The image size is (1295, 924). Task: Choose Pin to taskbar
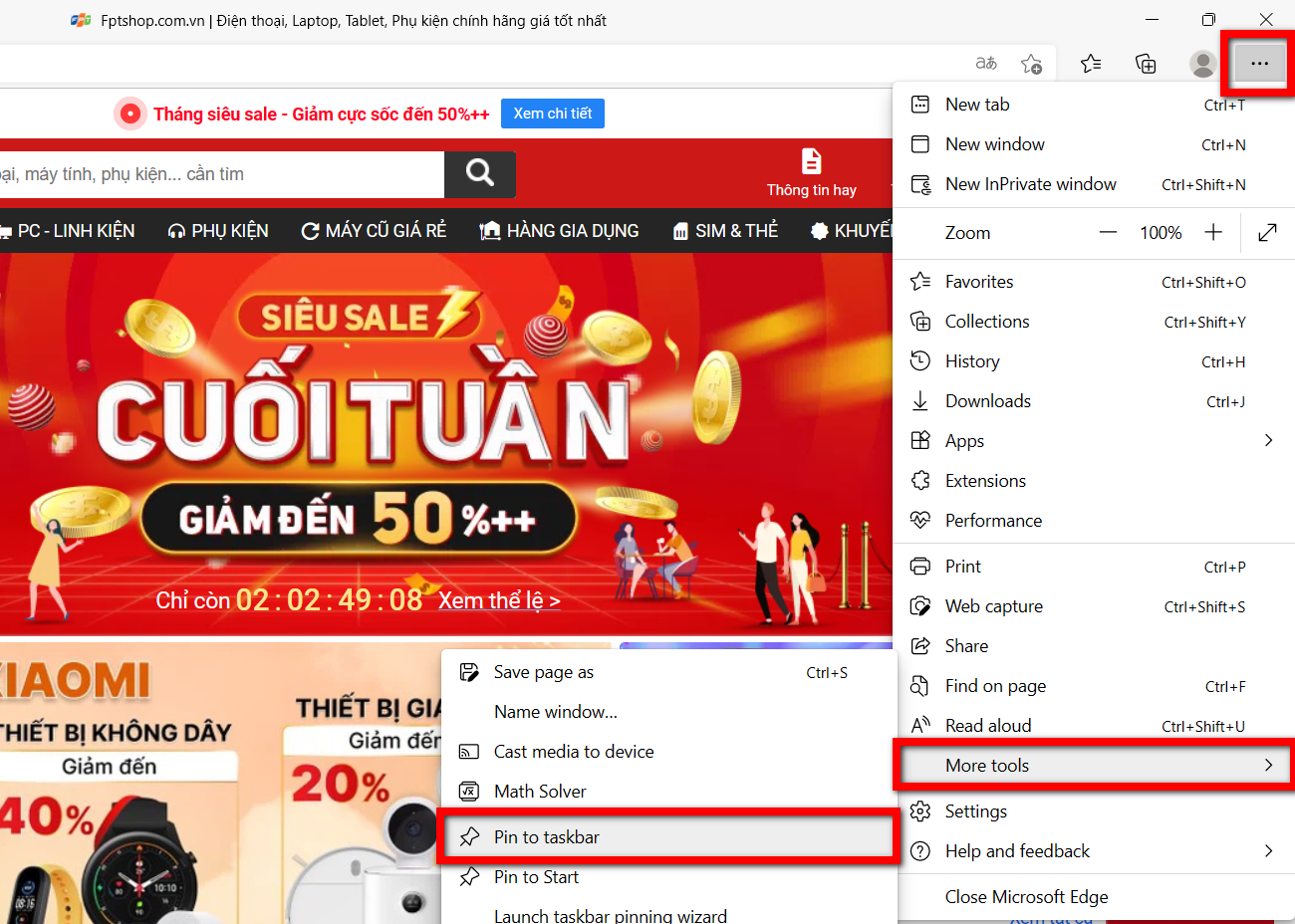(669, 837)
